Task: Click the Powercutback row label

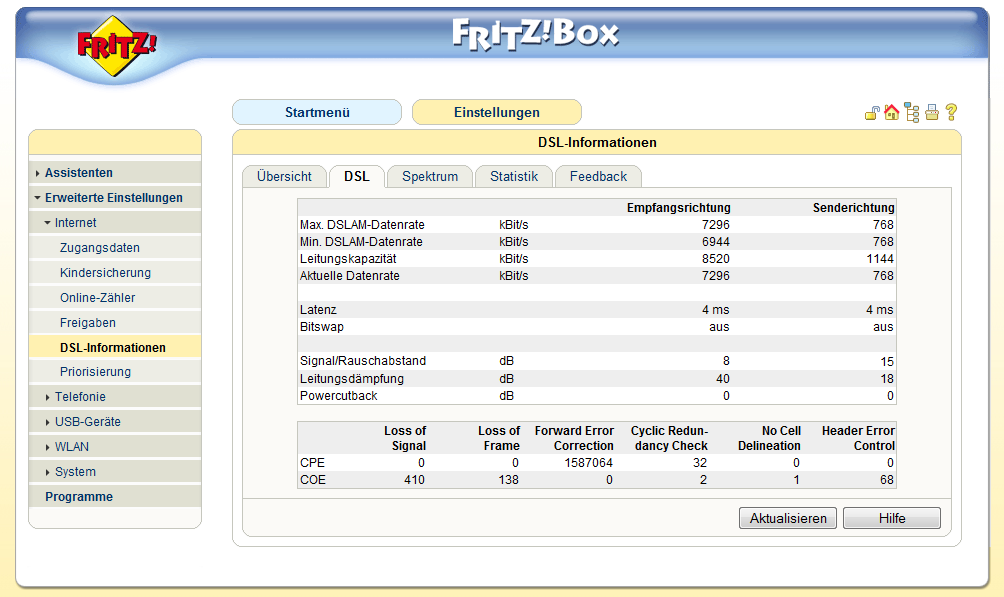Action: 339,396
